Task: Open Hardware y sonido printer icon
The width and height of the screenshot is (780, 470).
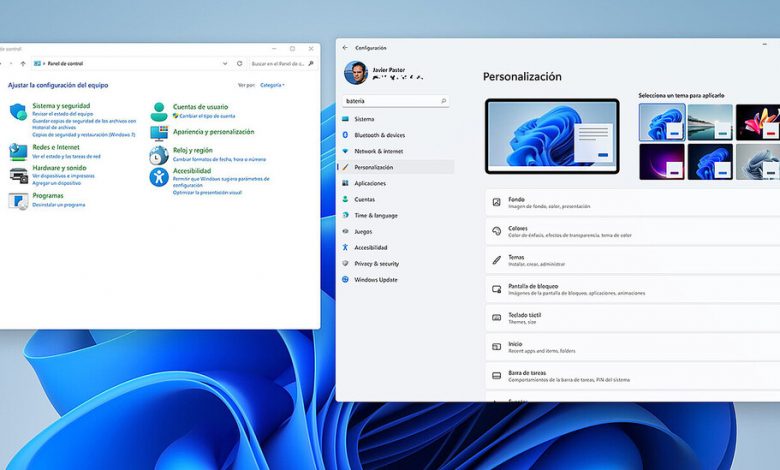Action: tap(18, 175)
